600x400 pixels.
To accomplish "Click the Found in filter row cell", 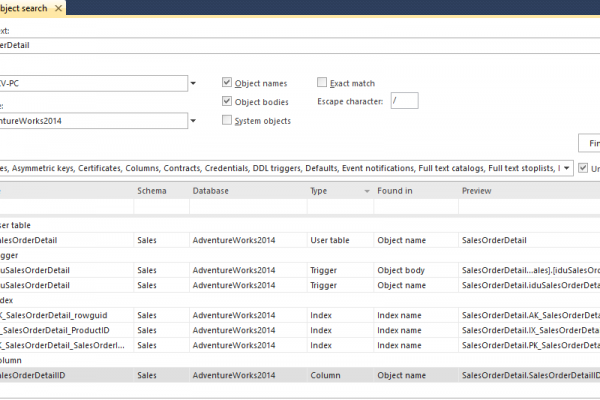I will click(416, 207).
